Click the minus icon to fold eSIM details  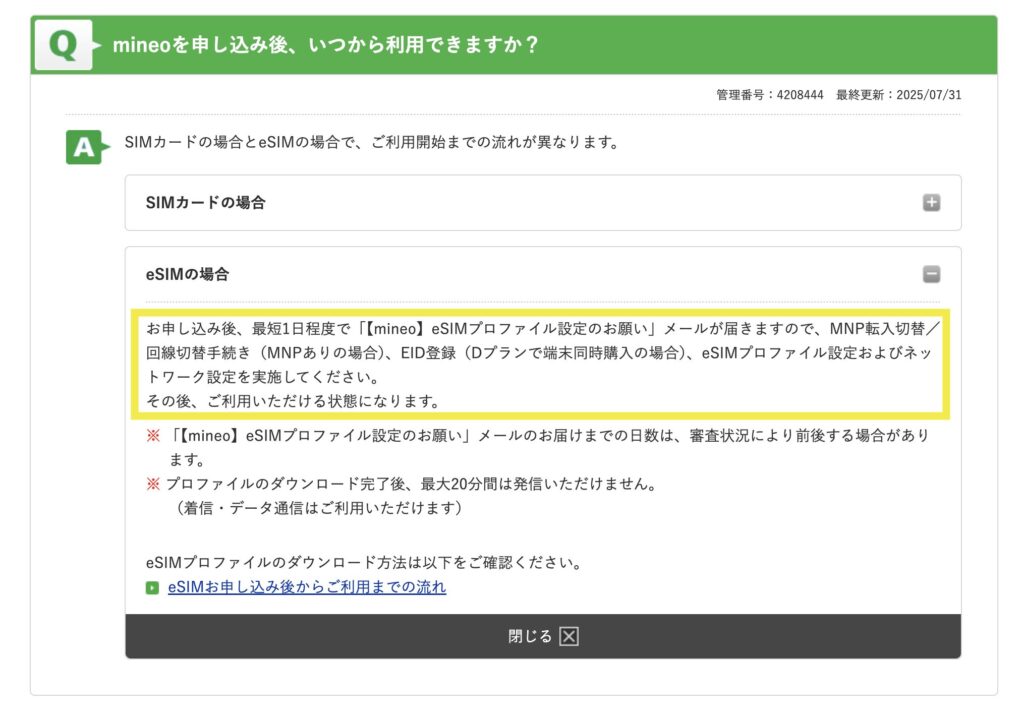[932, 274]
